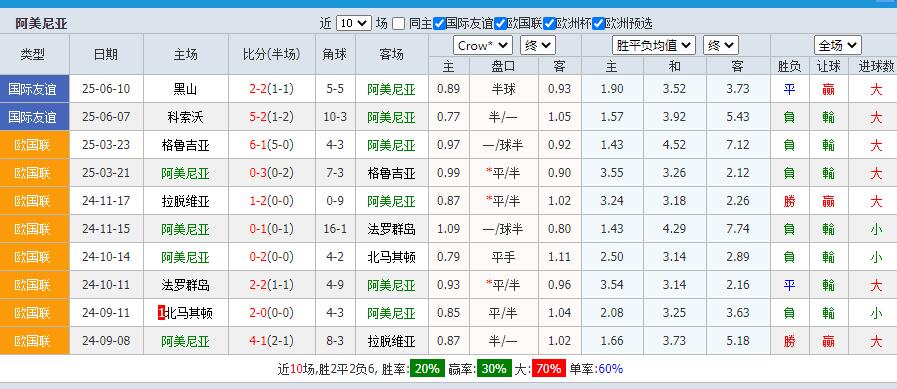Click away odds 7.74
Screen dimensions: 897x389
click(x=737, y=229)
